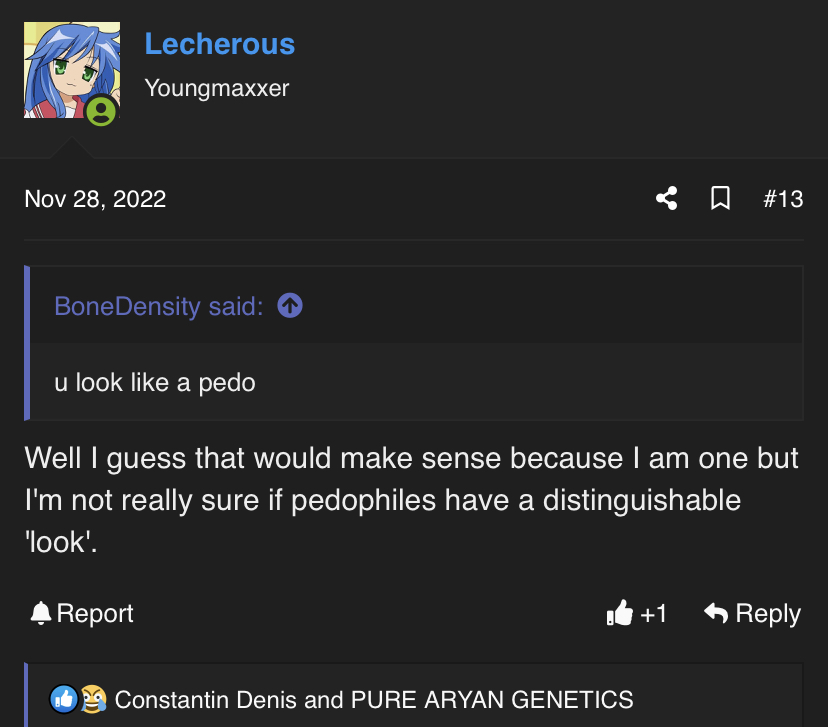Image resolution: width=828 pixels, height=727 pixels.
Task: Expand the quoted 'u look like a pedo' block
Action: click(x=417, y=382)
